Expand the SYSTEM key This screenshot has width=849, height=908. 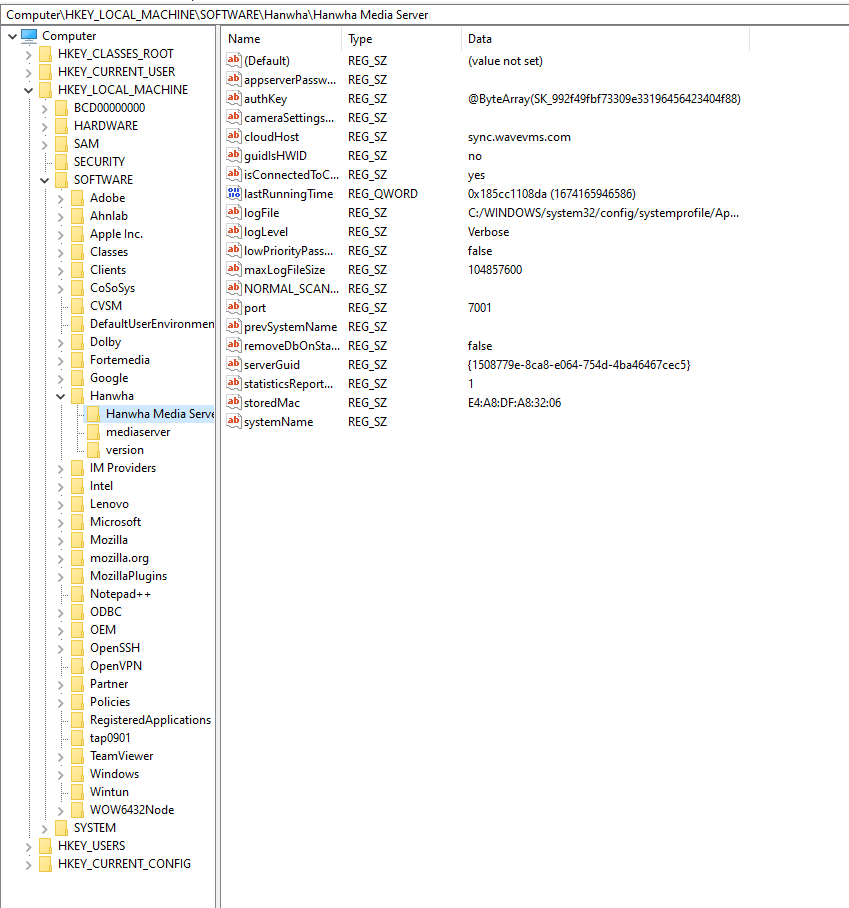[x=45, y=828]
